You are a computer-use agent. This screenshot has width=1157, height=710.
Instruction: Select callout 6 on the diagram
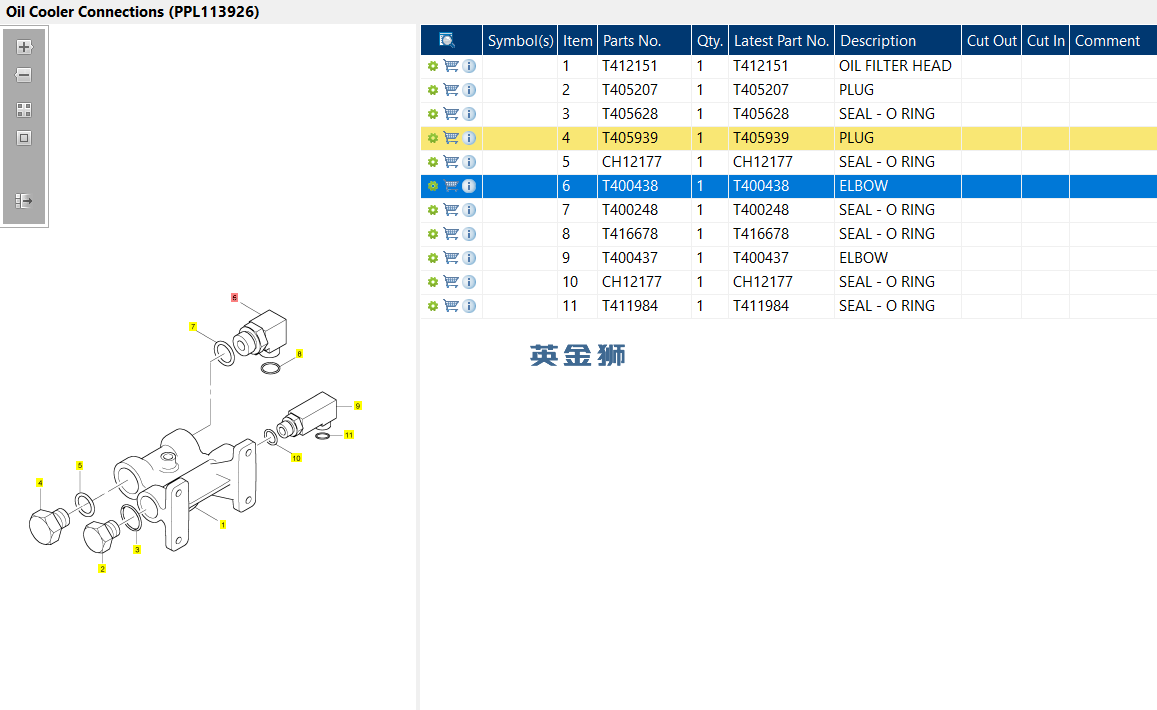point(234,297)
